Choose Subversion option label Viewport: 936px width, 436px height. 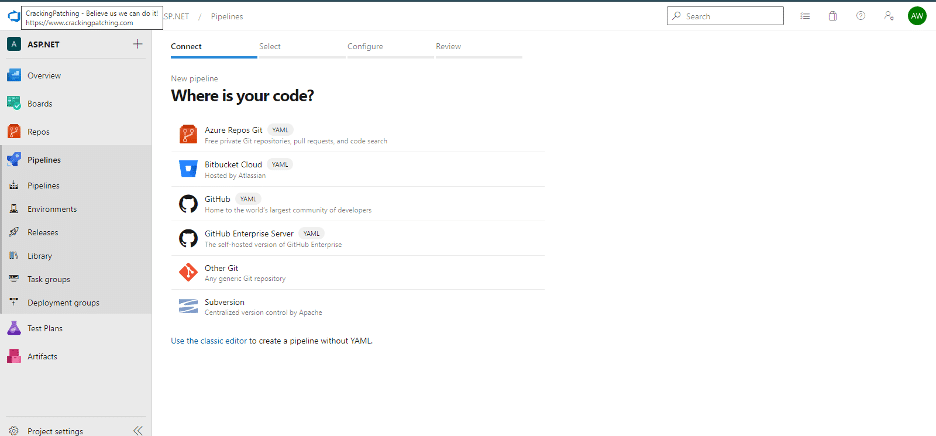[224, 302]
